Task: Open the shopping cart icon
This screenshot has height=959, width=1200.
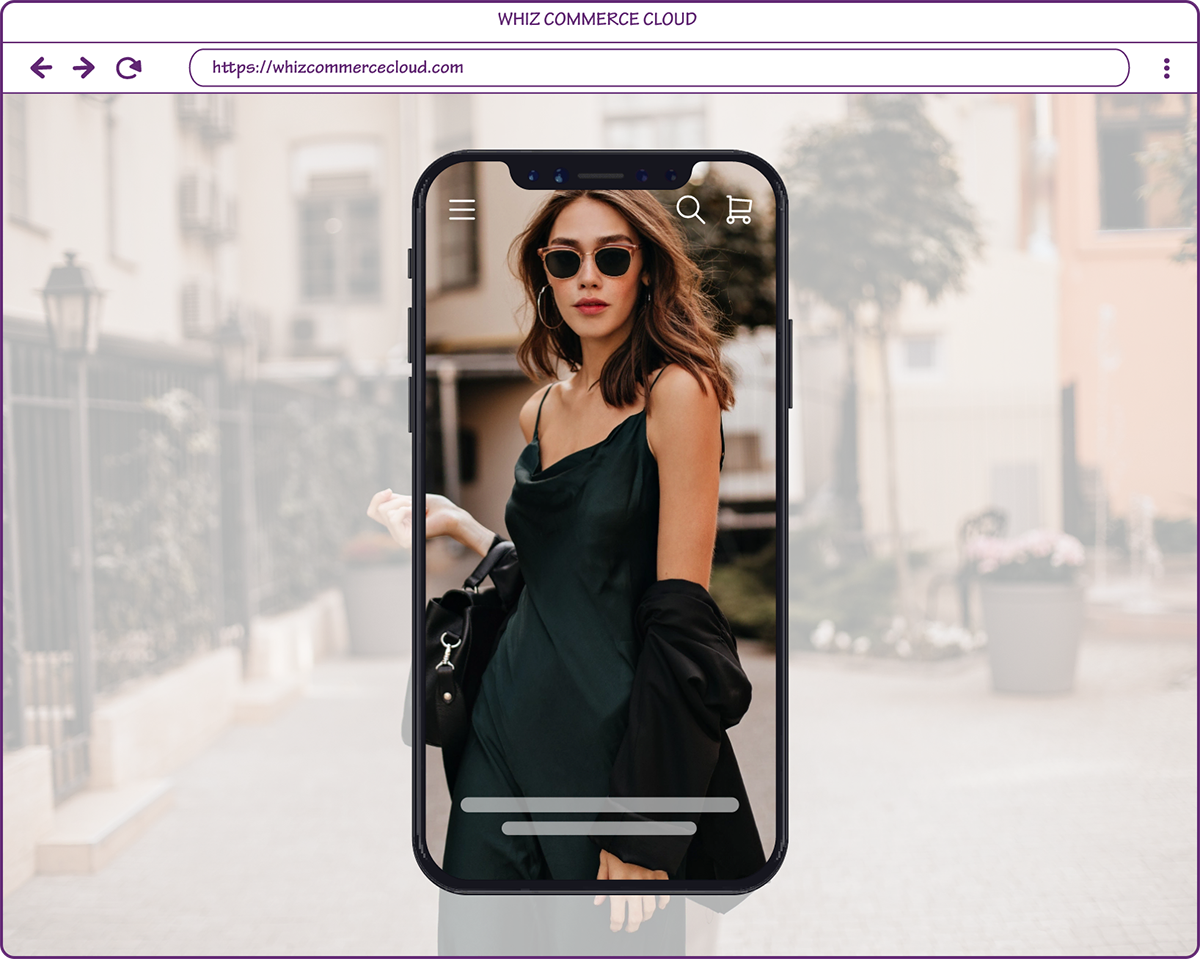Action: point(739,210)
